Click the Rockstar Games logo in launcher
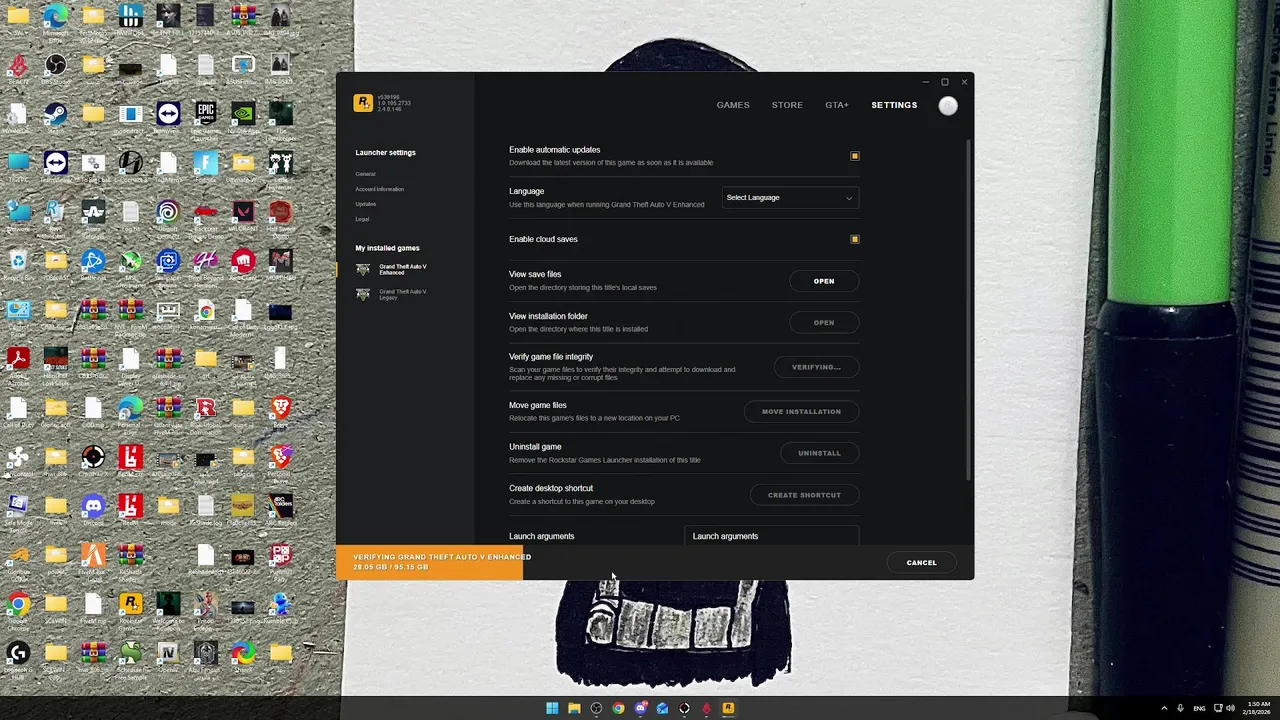Image resolution: width=1280 pixels, height=720 pixels. (x=363, y=103)
